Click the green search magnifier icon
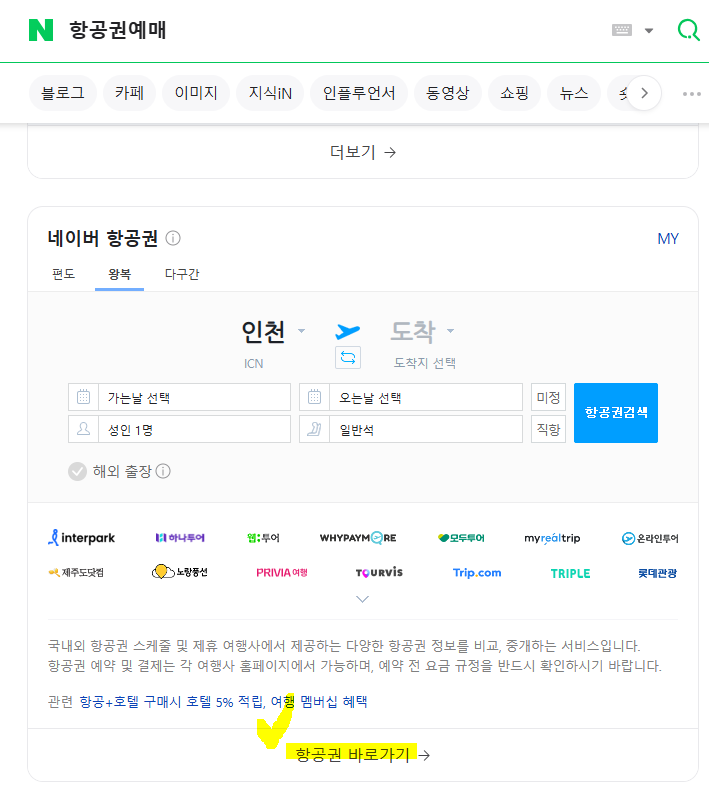The width and height of the screenshot is (709, 794). click(688, 30)
